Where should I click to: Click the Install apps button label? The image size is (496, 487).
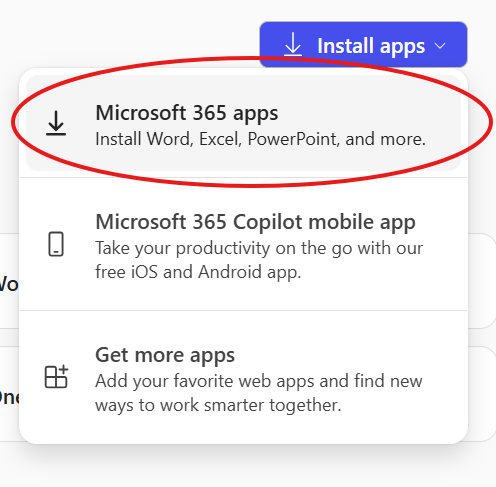(371, 46)
